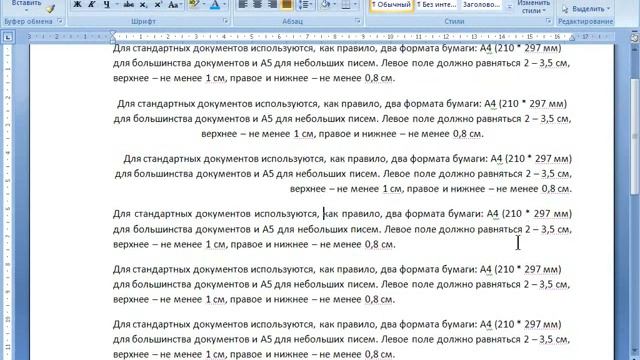Click the first line indent marker on the ruler
The width and height of the screenshot is (640, 360).
tap(113, 34)
